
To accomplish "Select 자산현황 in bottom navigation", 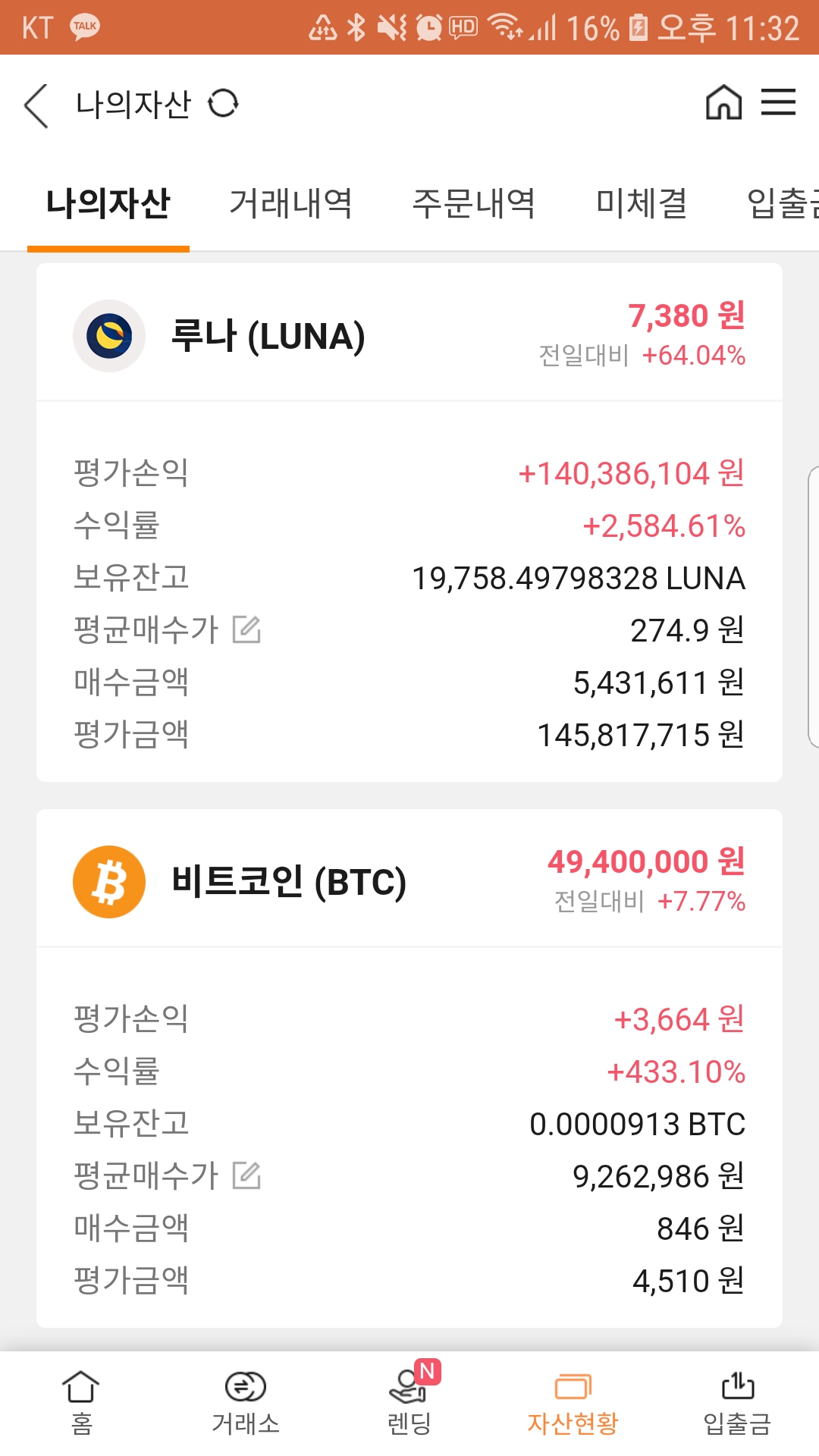I will 573,1403.
